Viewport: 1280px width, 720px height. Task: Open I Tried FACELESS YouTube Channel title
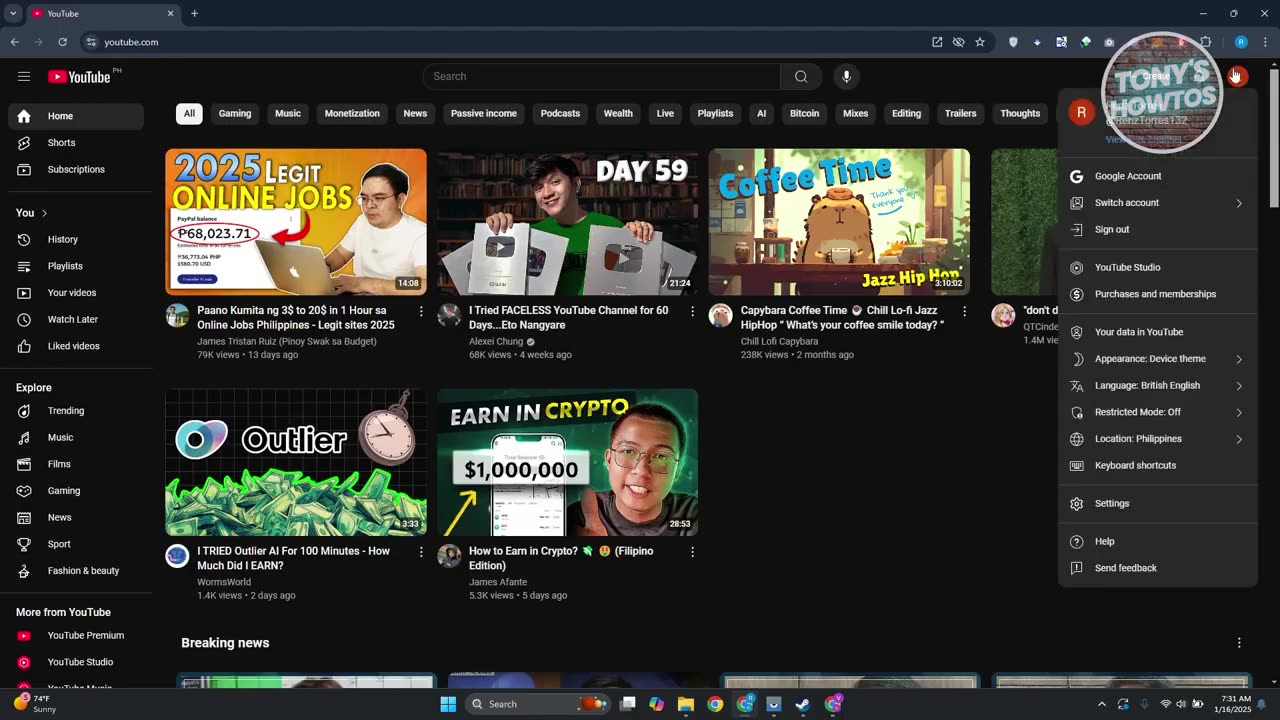coord(569,318)
